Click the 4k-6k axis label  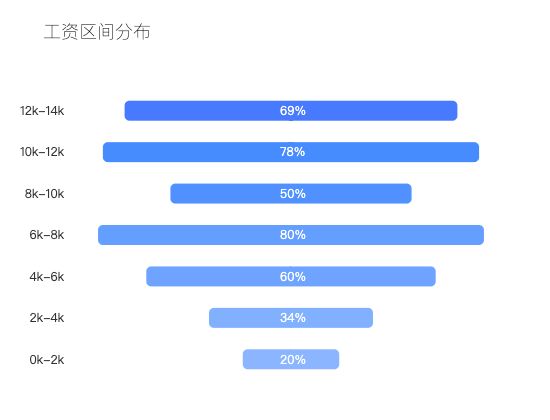pyautogui.click(x=47, y=277)
